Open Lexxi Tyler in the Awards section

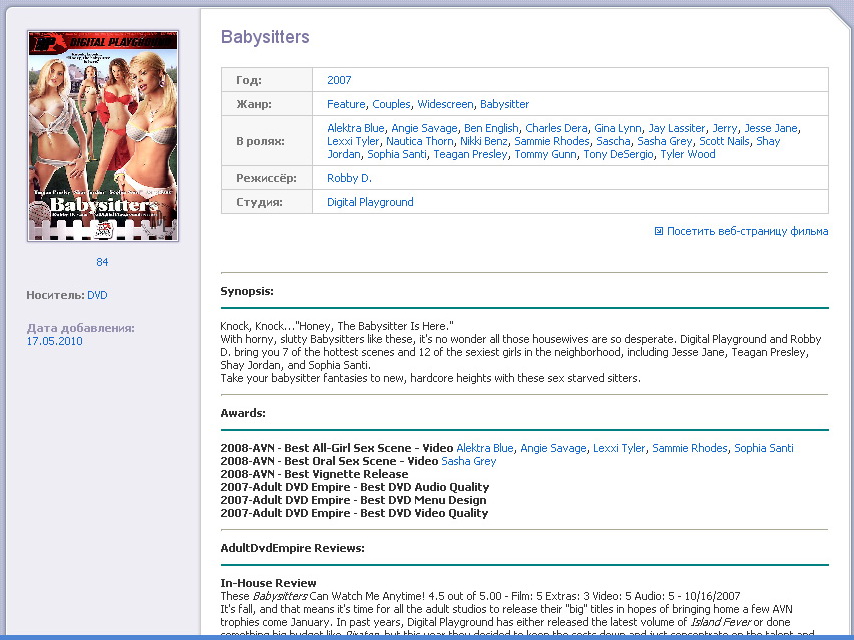tap(619, 448)
